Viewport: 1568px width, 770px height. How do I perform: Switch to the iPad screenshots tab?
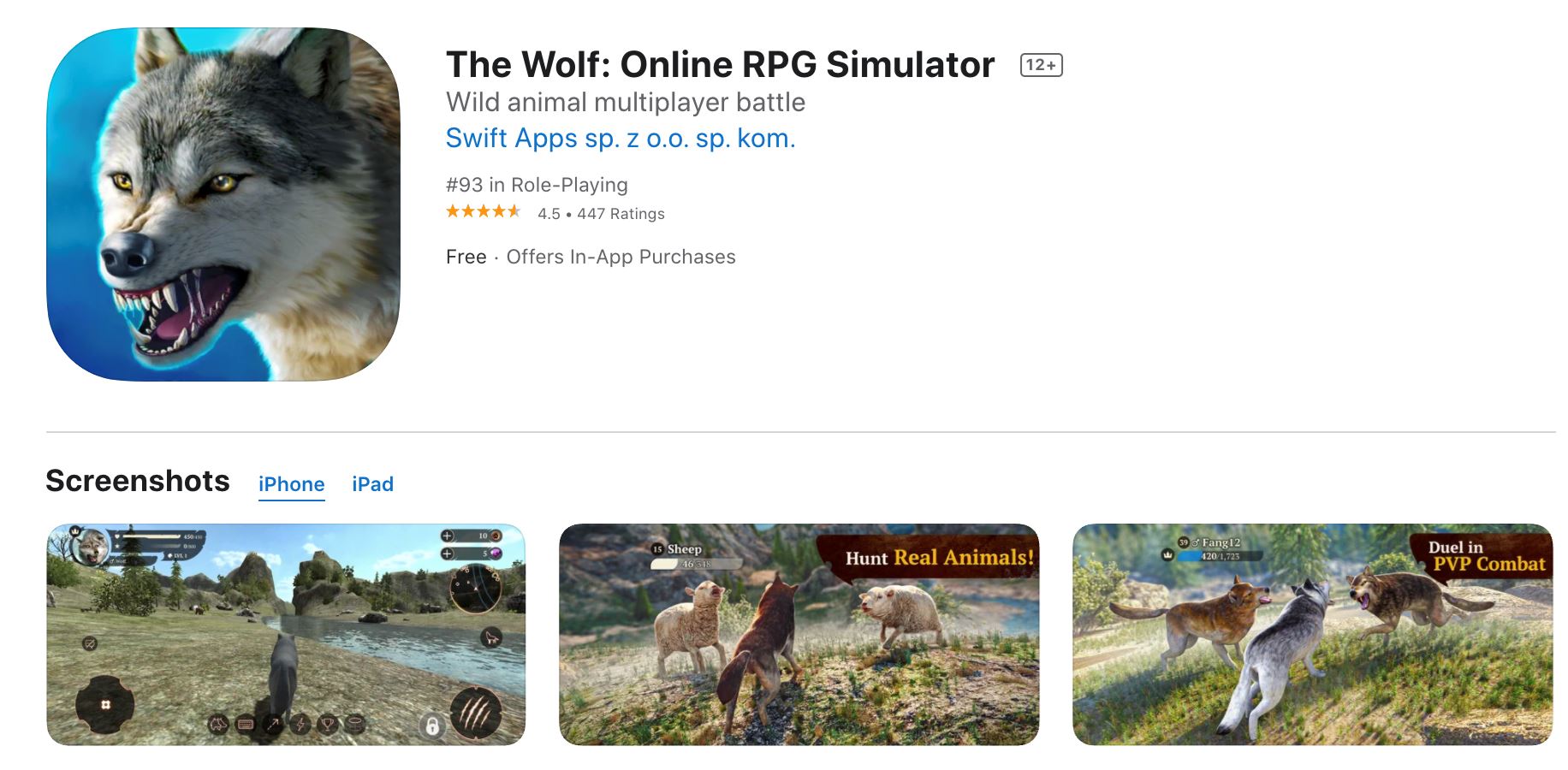(x=372, y=484)
